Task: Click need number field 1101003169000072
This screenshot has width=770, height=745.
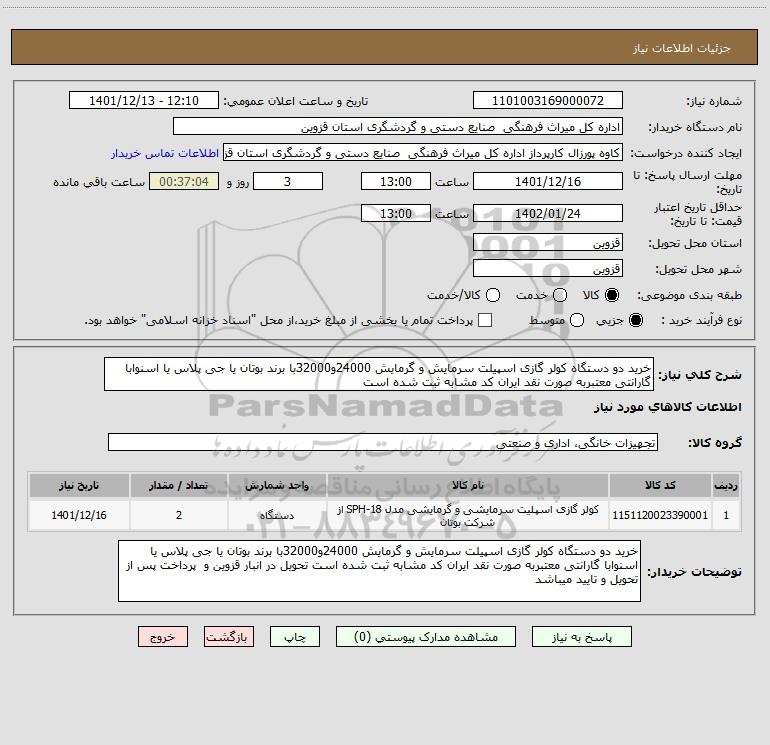Action: tap(548, 101)
